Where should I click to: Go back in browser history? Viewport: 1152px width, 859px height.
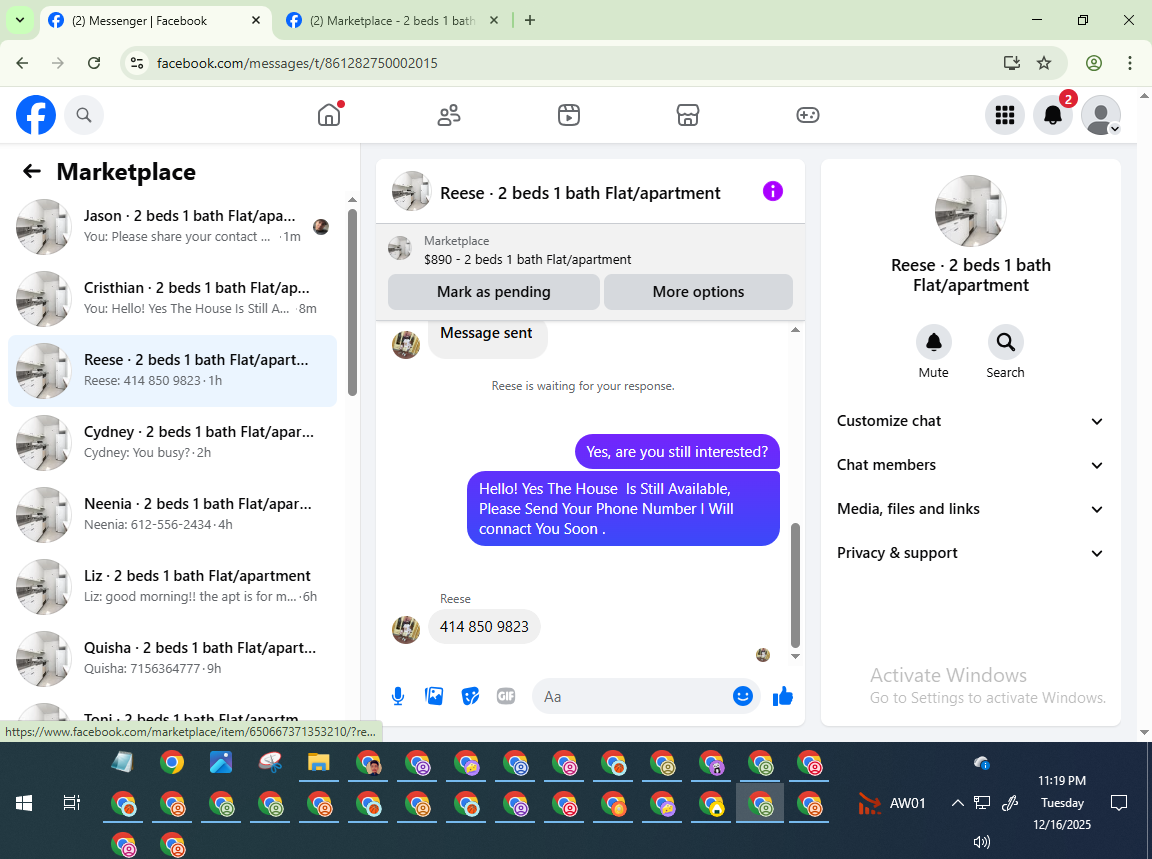(x=22, y=63)
